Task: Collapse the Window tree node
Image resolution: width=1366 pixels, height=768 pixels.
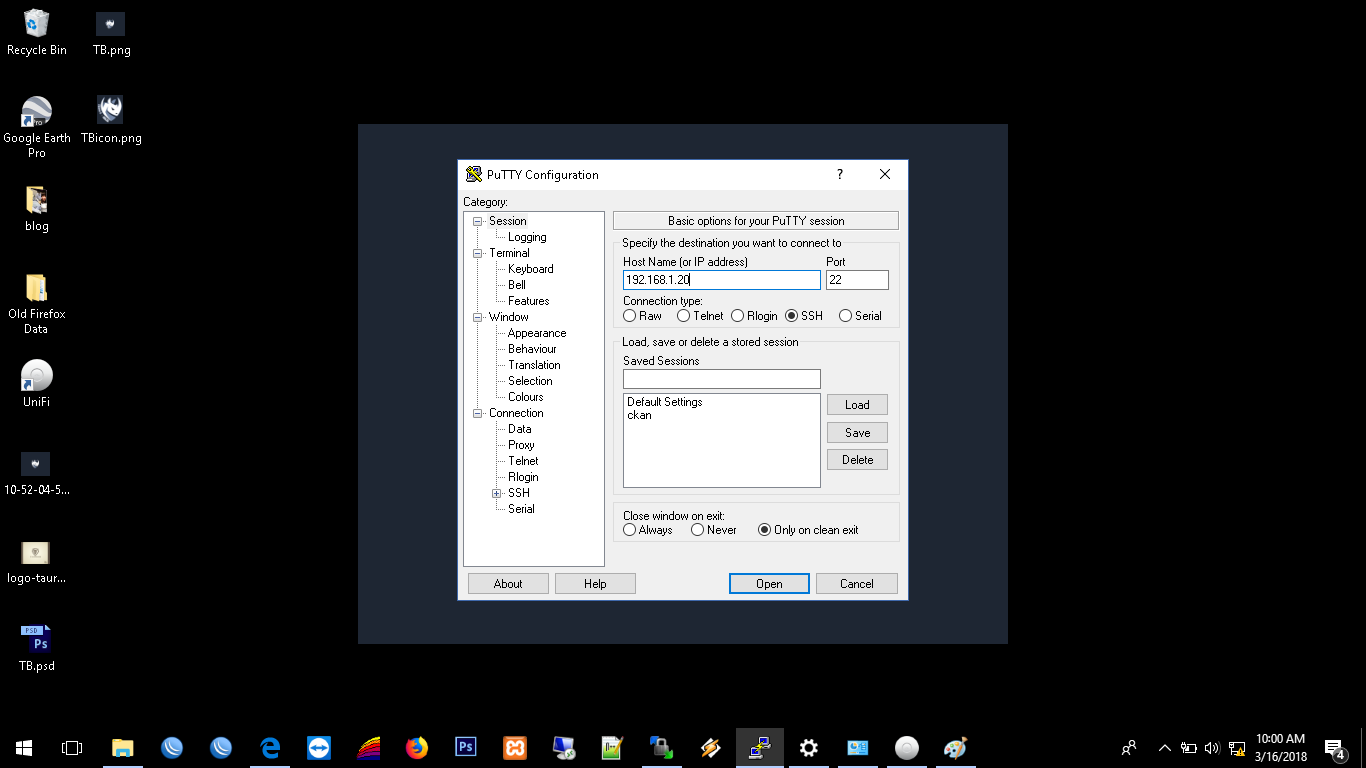Action: point(478,317)
